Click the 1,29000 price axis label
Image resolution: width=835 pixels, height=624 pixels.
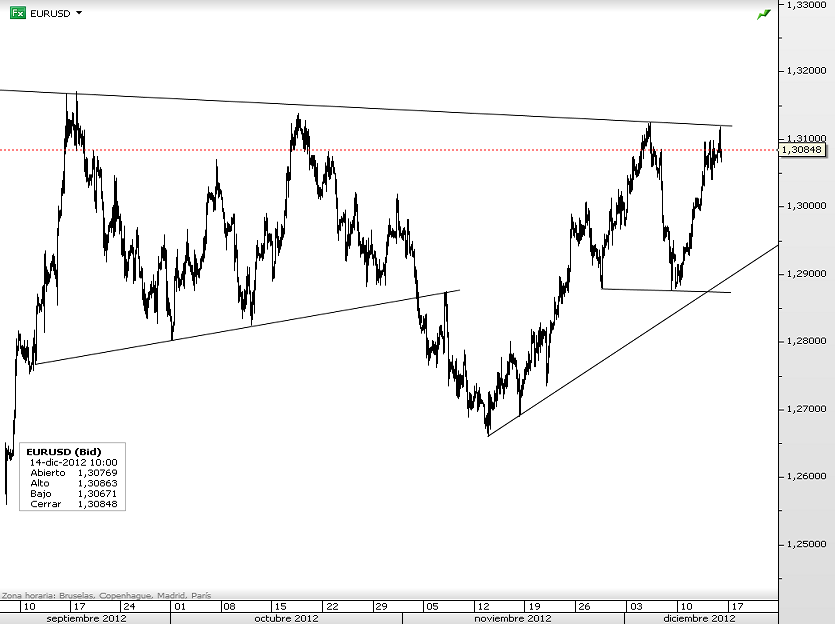[x=806, y=274]
